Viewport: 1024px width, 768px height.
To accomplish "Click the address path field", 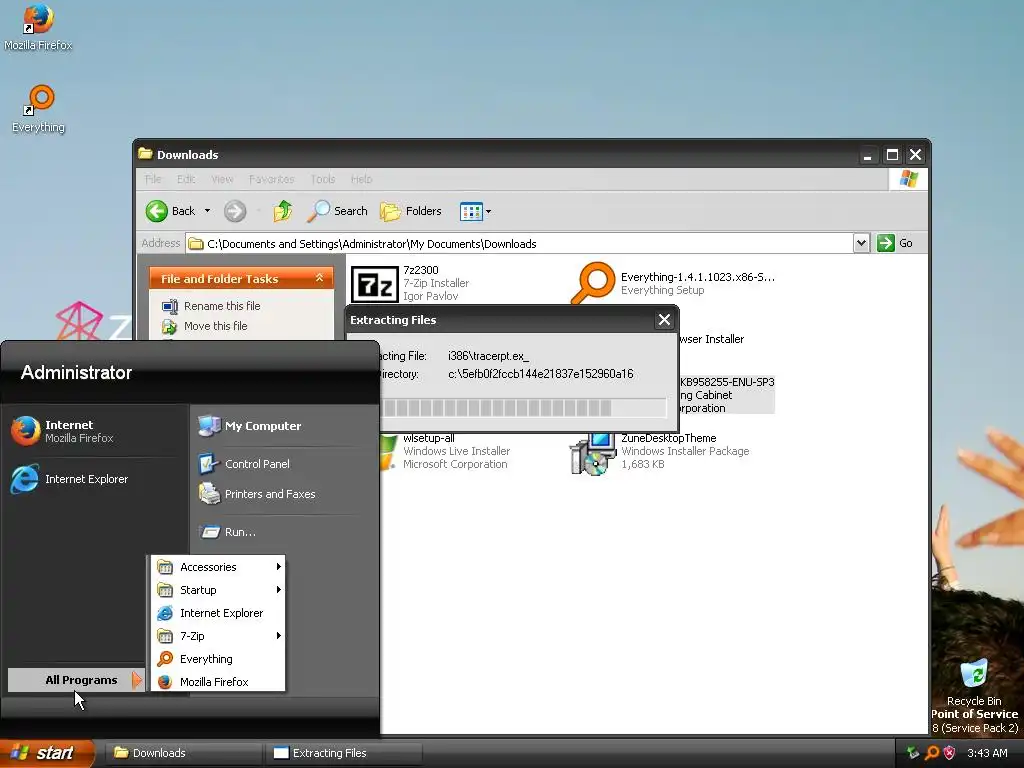I will (520, 244).
